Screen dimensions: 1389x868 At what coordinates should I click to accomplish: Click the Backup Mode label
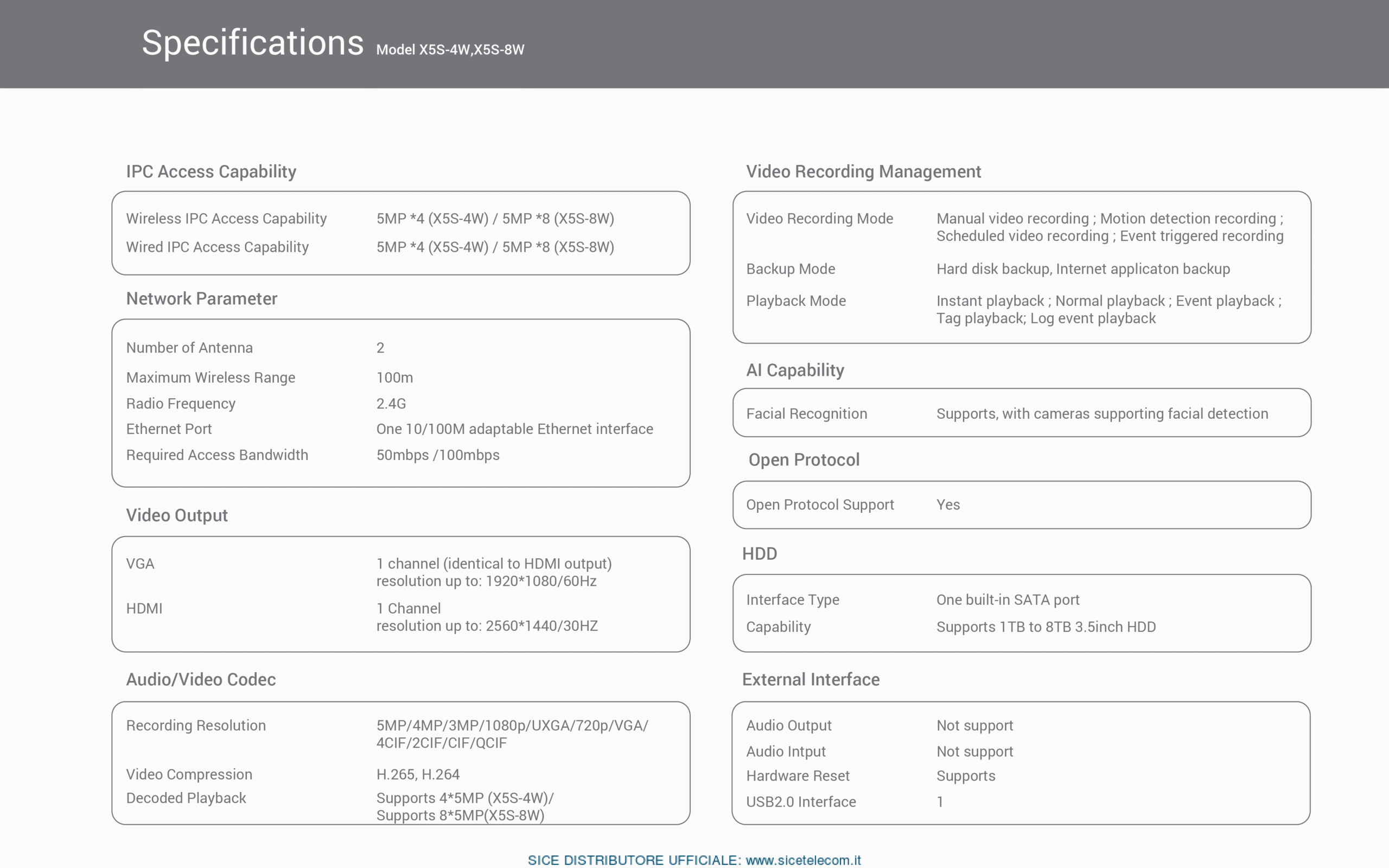pyautogui.click(x=791, y=269)
